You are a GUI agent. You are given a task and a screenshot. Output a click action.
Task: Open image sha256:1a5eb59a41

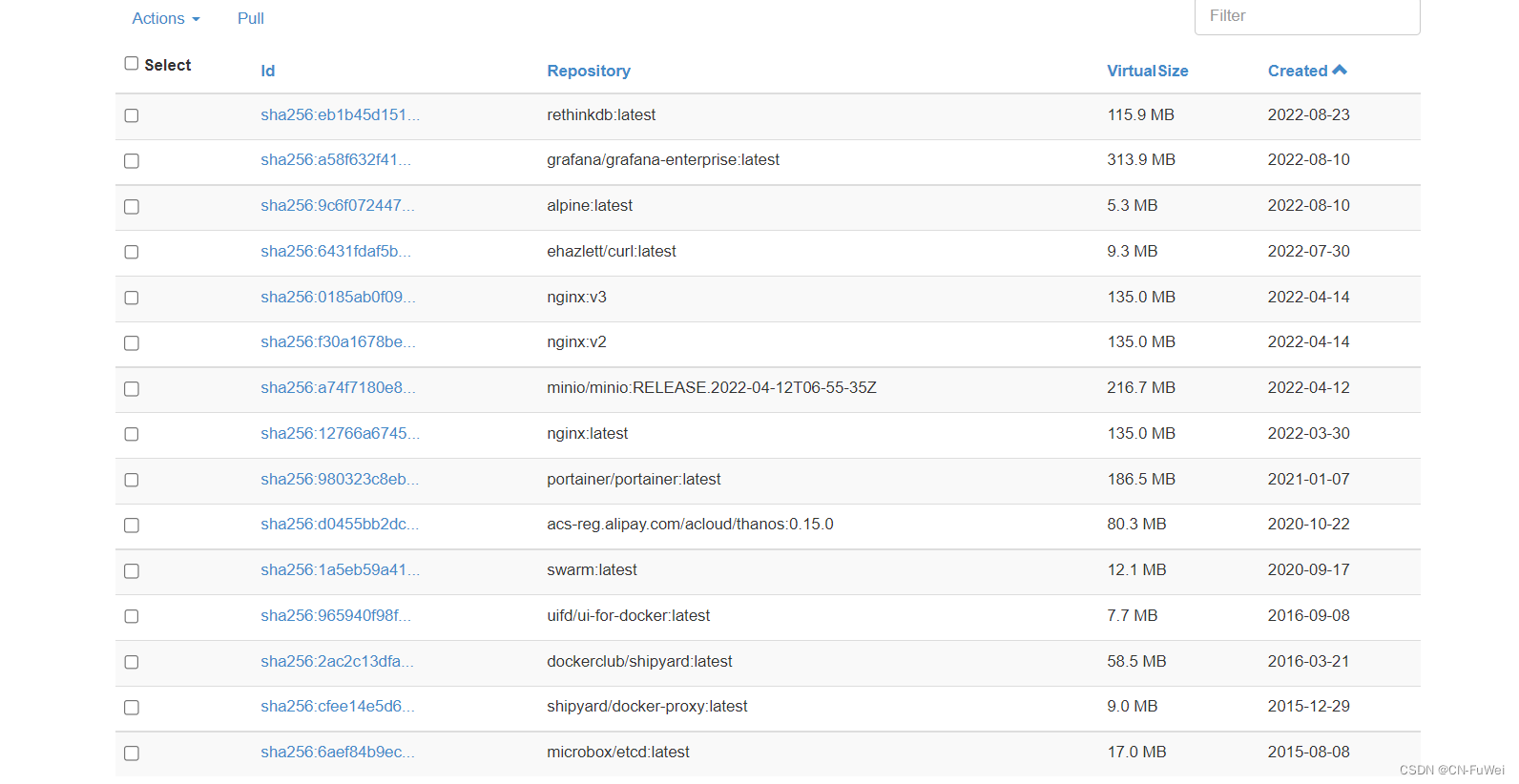pos(340,569)
